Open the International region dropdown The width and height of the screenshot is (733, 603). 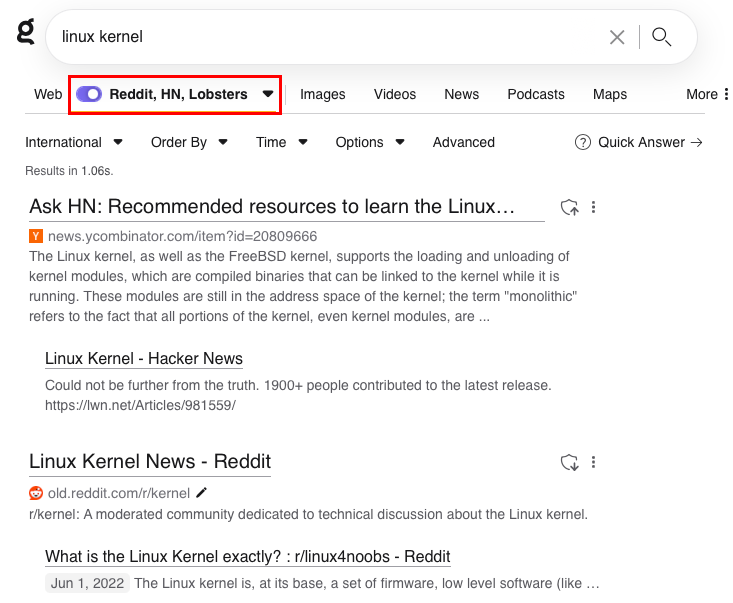tap(73, 142)
